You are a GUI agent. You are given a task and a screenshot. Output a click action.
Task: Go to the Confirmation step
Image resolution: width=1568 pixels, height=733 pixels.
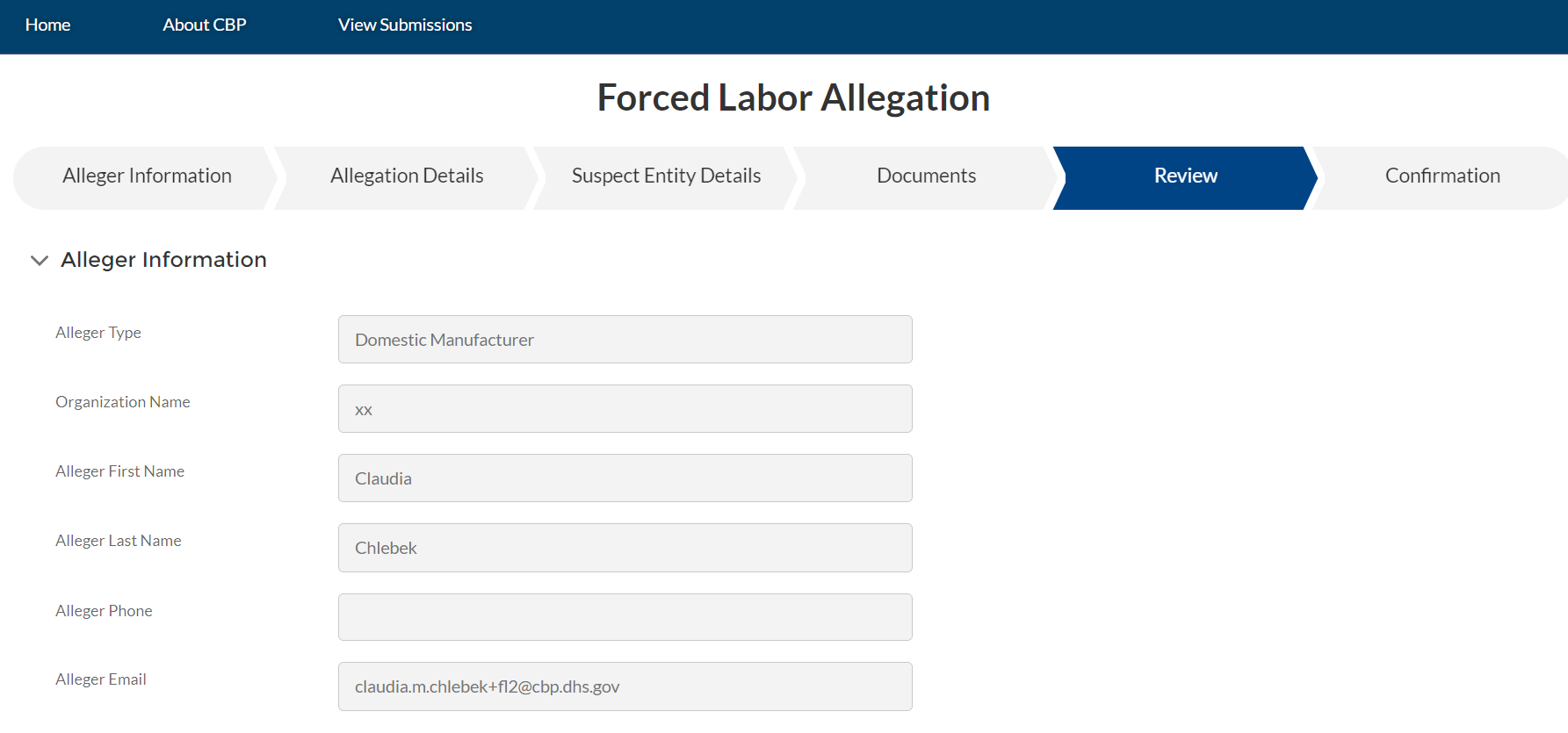(x=1442, y=176)
